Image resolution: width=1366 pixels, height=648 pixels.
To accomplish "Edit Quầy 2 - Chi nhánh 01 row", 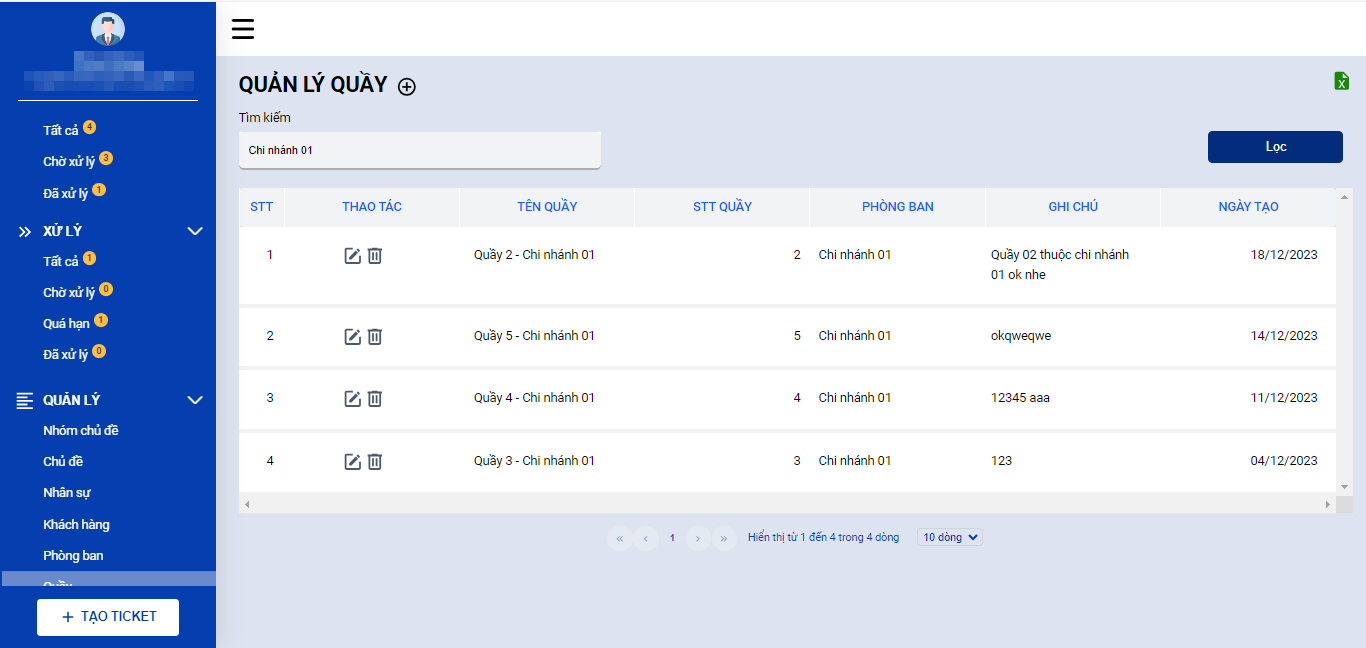I will point(352,256).
